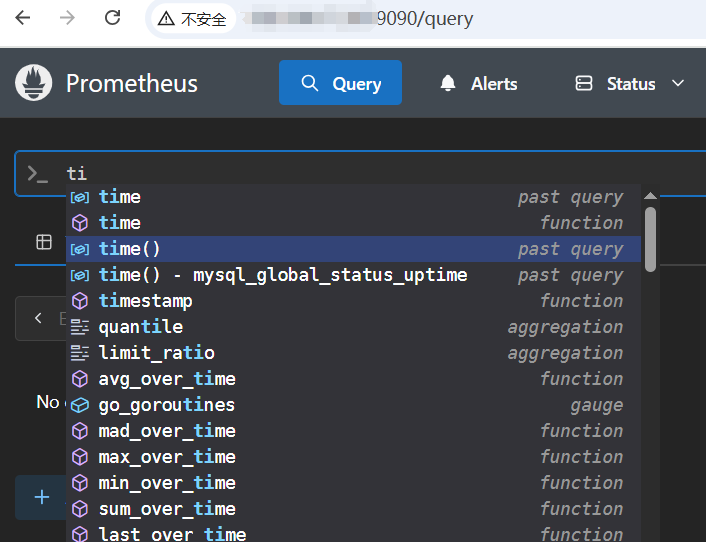
Task: Click the cube icon next to avg_over_time
Action: [x=80, y=379]
